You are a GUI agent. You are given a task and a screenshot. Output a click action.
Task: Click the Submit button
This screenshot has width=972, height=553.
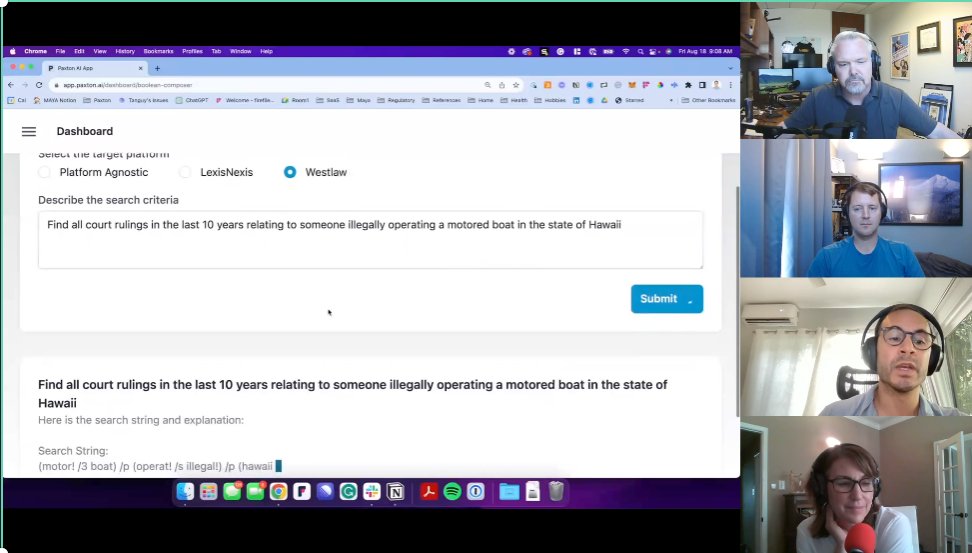666,299
